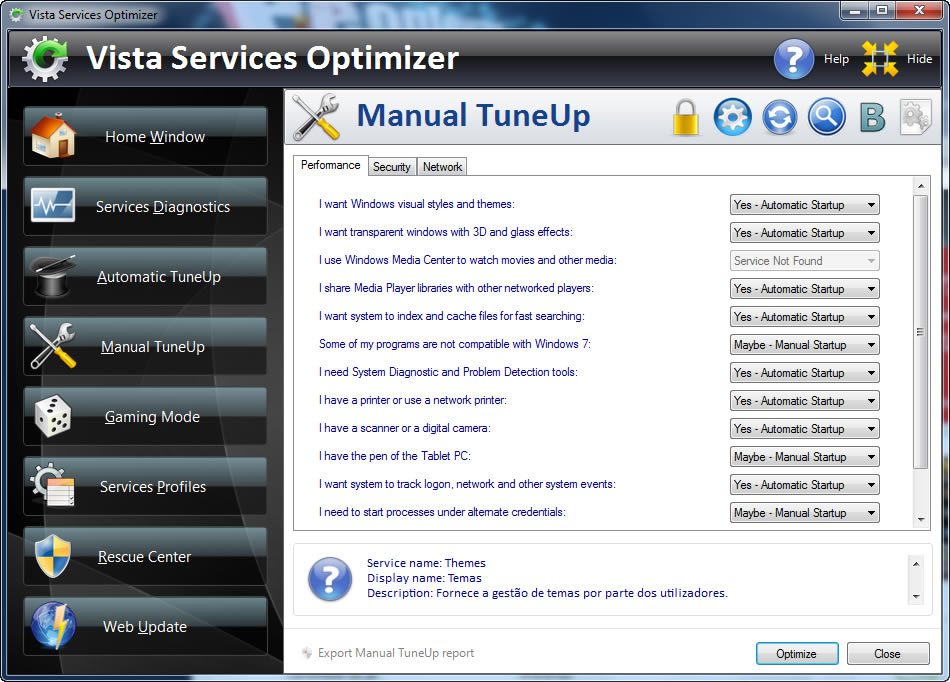Open the Web Update section
The height and width of the screenshot is (682, 950).
point(145,627)
